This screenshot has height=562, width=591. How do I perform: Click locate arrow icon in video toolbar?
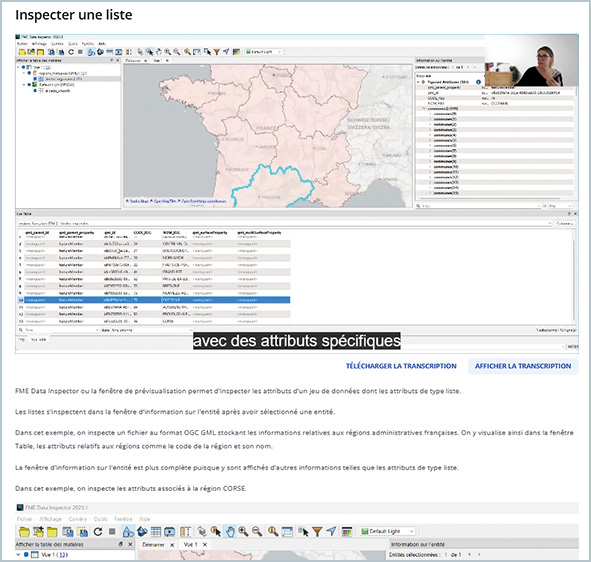(x=226, y=52)
